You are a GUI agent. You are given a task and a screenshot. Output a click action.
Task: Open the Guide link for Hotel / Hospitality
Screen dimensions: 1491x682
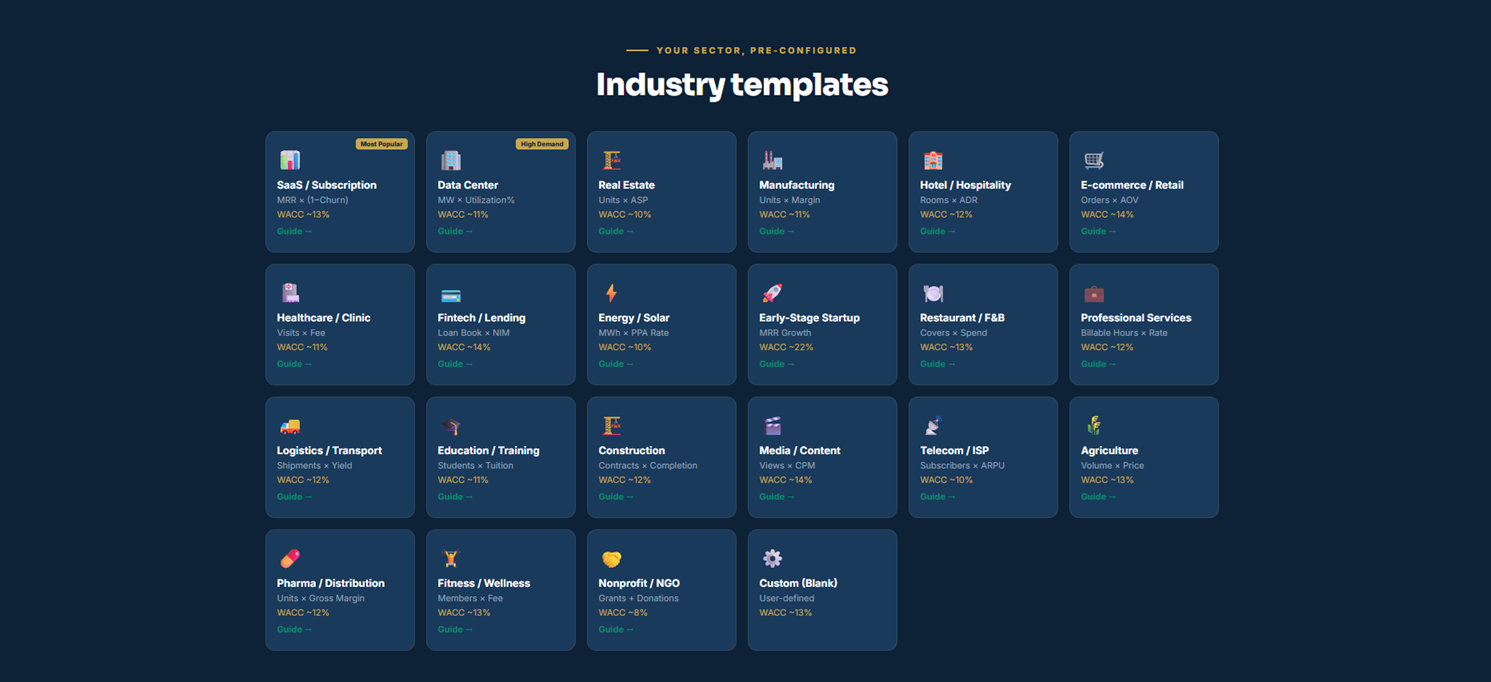click(937, 231)
